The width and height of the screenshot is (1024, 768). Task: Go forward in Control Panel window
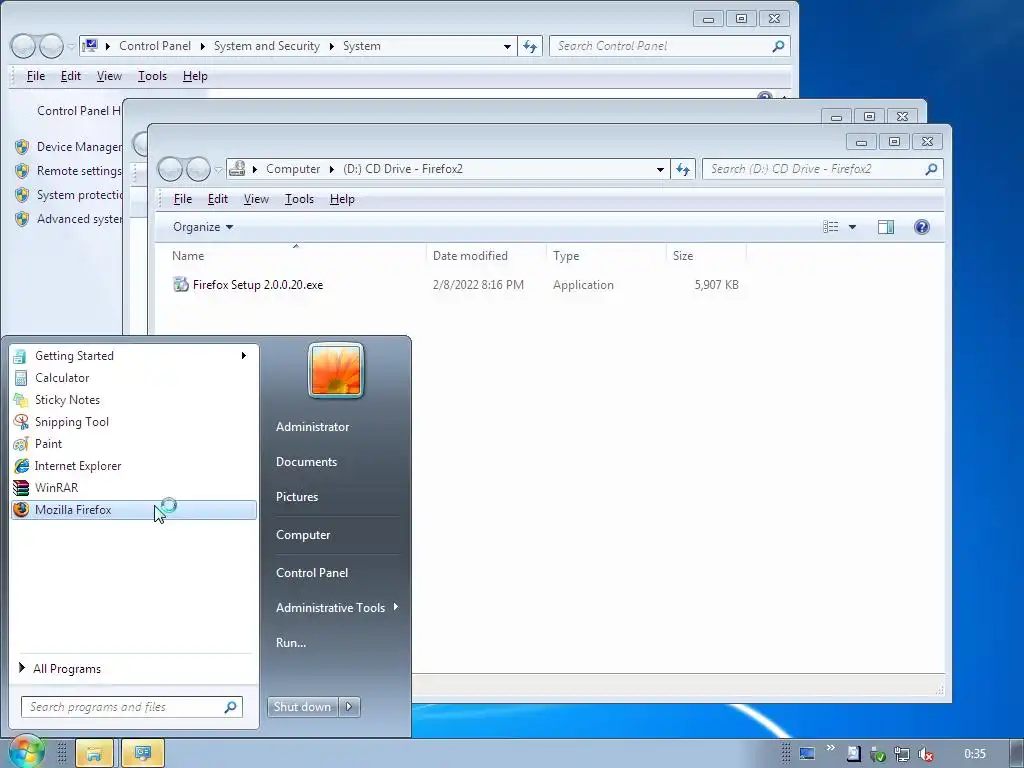tap(51, 46)
